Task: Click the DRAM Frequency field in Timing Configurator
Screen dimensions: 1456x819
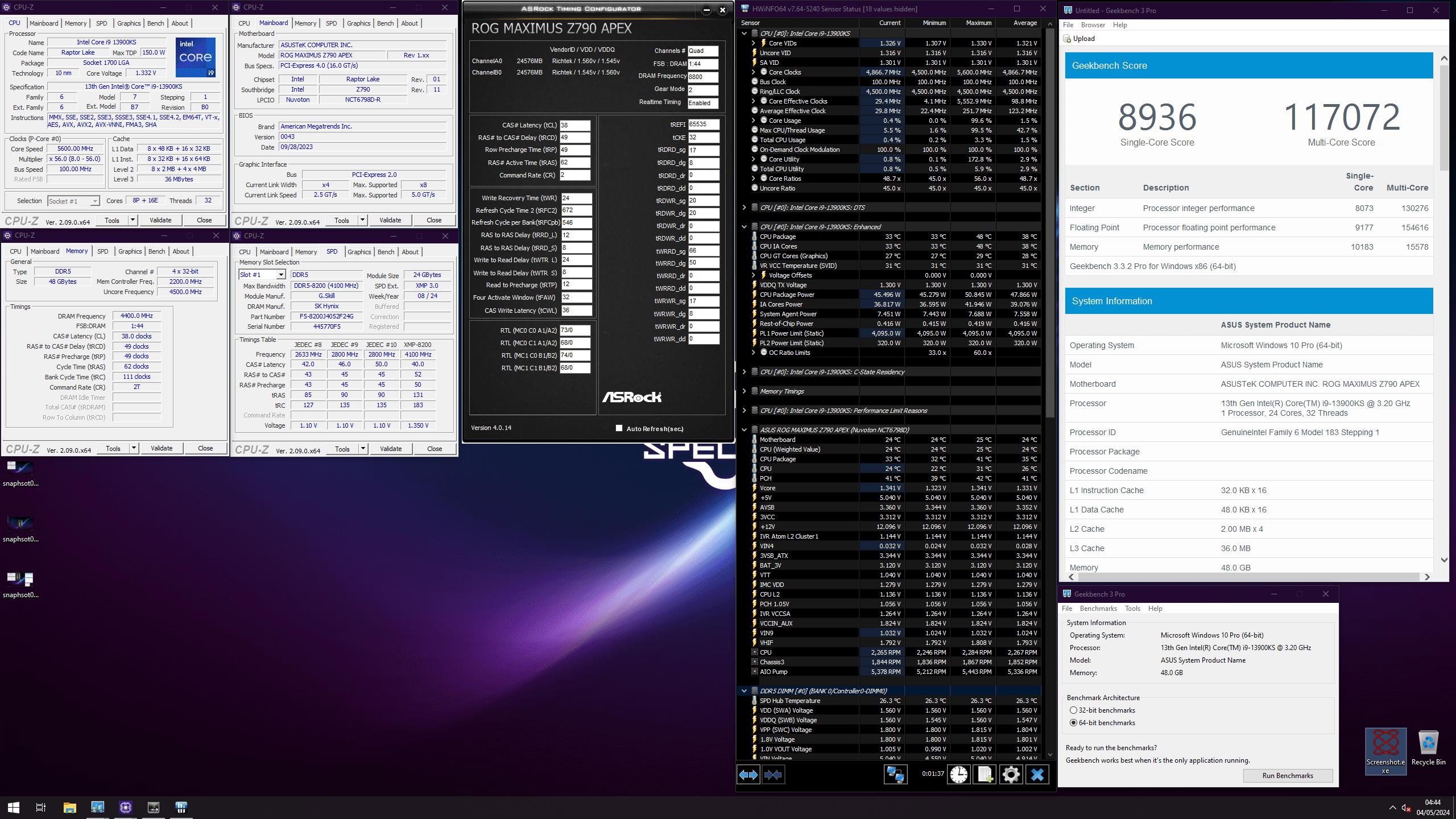Action: (703, 77)
